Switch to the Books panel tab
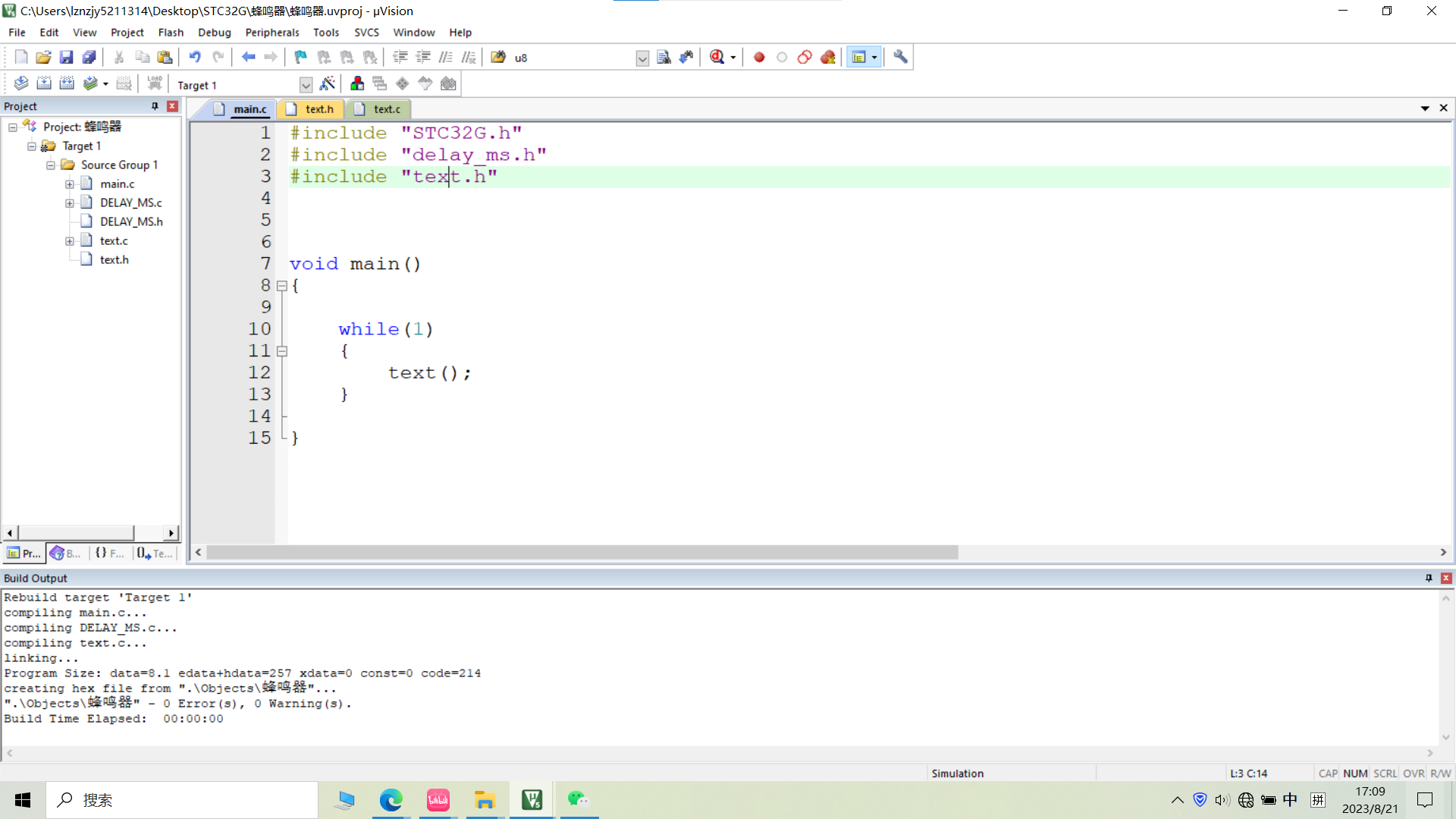The height and width of the screenshot is (819, 1456). point(66,554)
